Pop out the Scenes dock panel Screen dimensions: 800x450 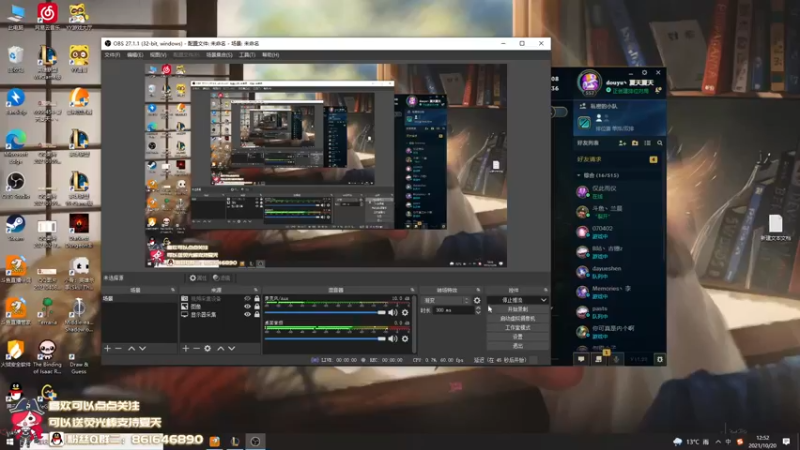click(x=172, y=290)
